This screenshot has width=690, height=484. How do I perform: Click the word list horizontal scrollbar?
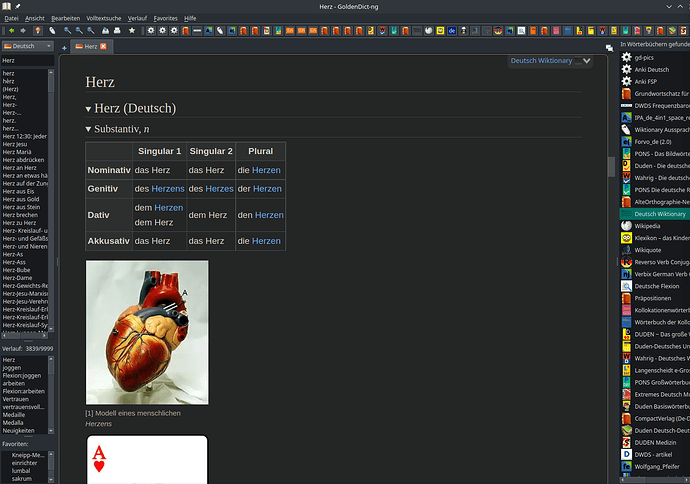(x=25, y=336)
